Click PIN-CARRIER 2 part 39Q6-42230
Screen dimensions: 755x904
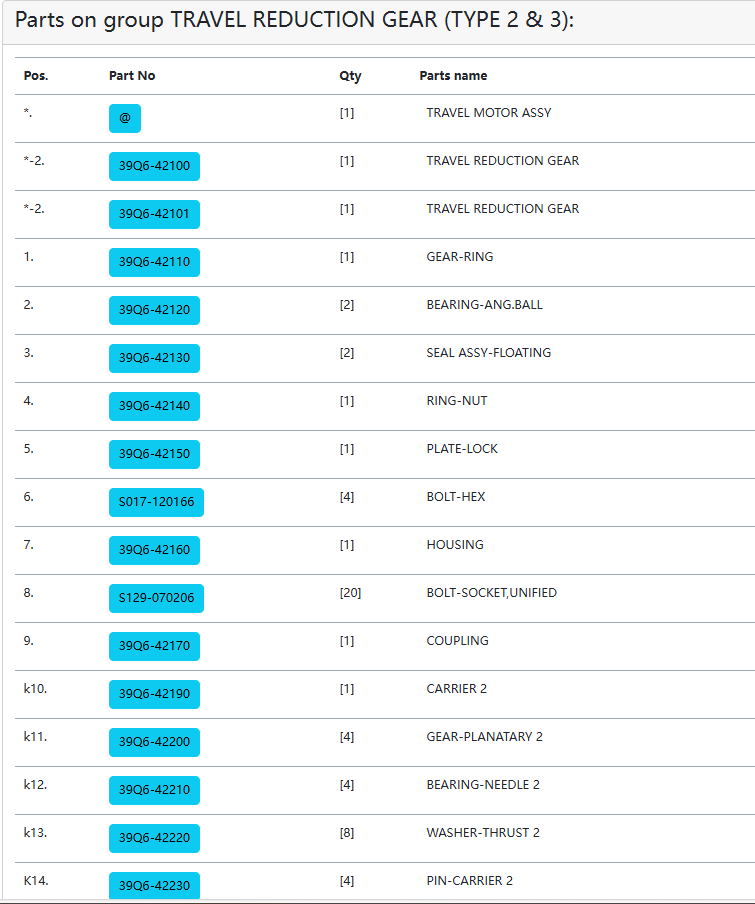[x=154, y=886]
